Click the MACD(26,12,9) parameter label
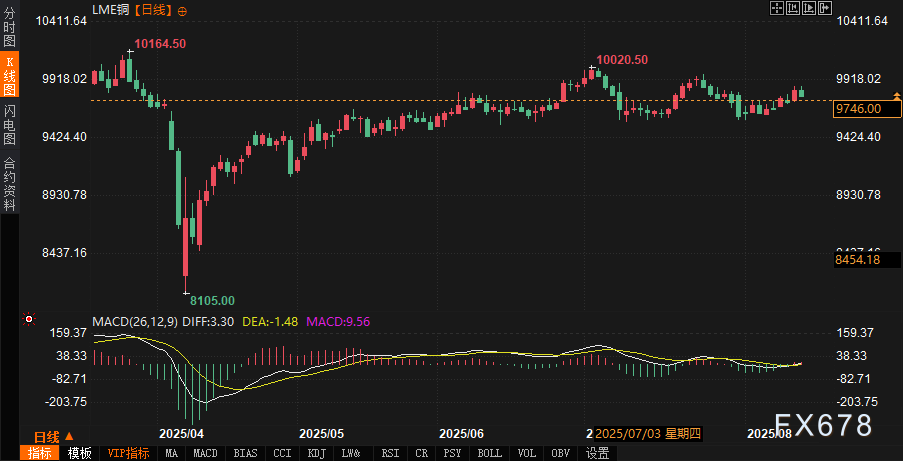903x461 pixels. 135,321
